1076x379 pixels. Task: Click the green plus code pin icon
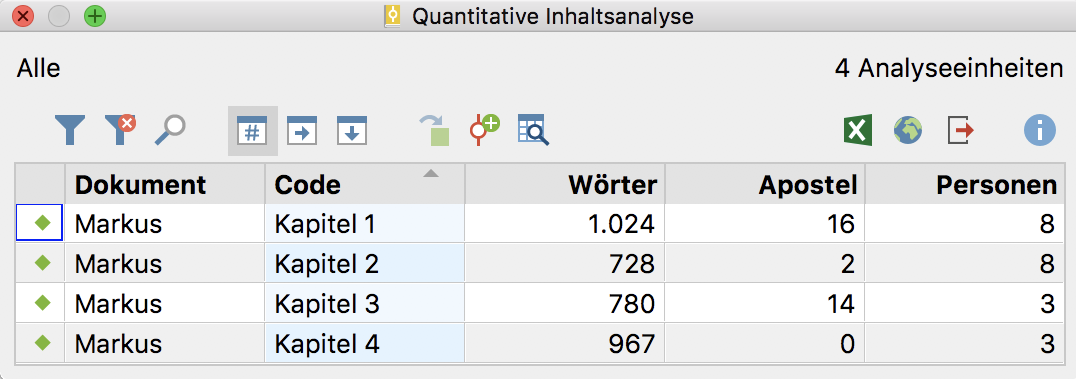click(484, 130)
